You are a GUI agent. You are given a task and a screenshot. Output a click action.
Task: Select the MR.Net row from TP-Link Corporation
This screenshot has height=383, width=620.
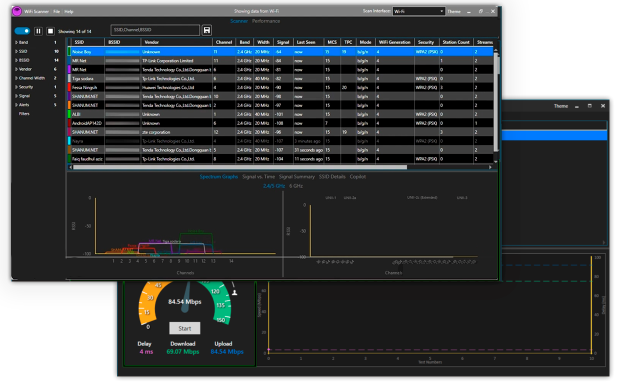(281, 61)
